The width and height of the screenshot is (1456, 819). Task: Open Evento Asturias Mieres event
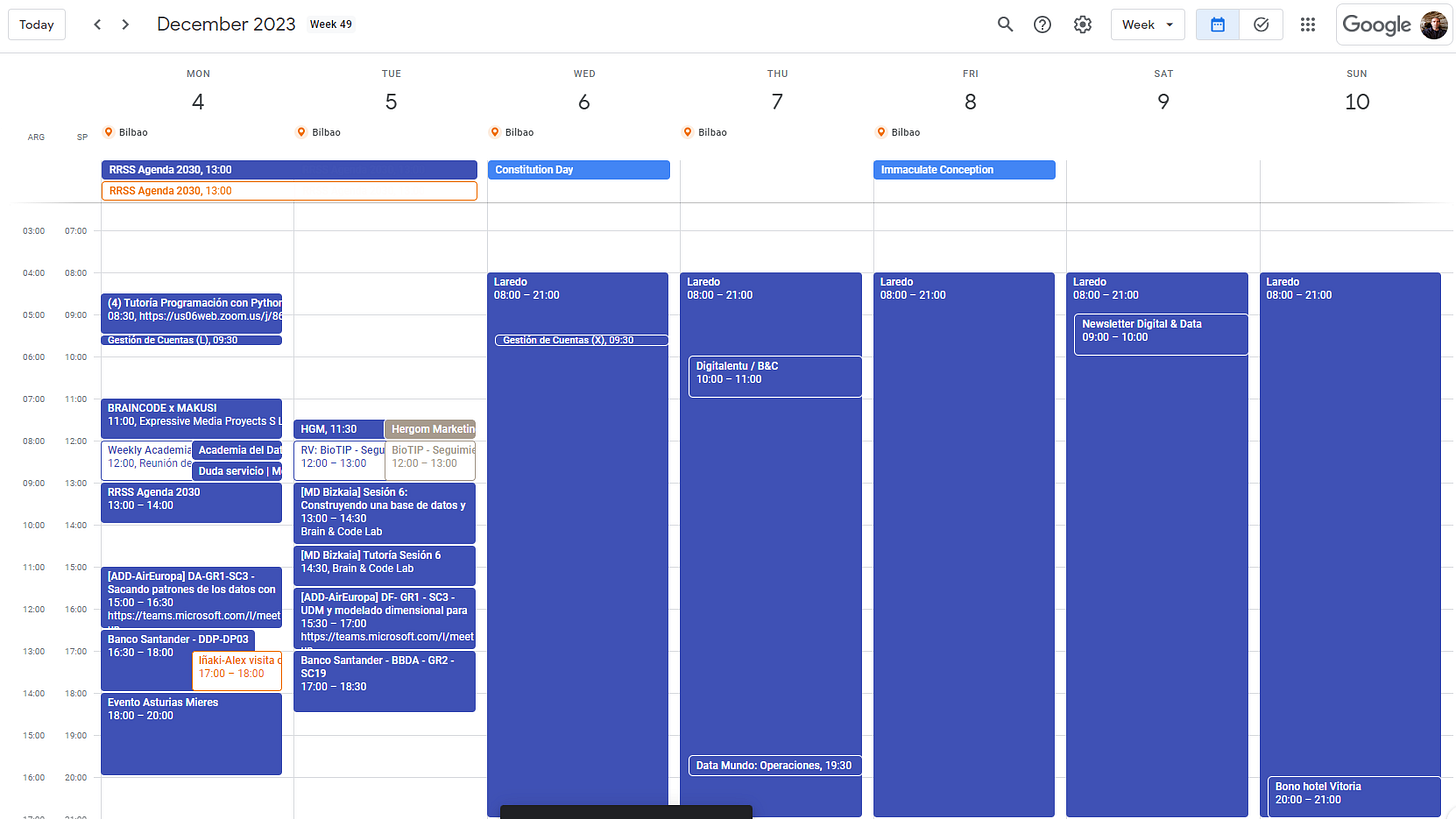coord(191,733)
